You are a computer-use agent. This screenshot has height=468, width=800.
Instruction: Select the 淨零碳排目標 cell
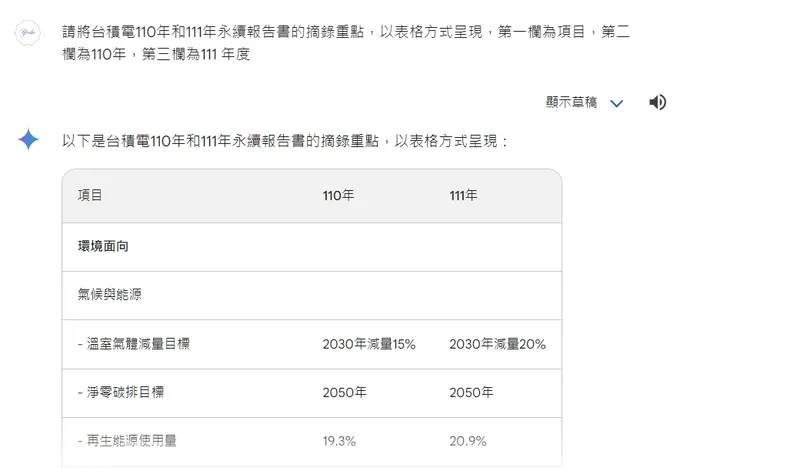121,392
